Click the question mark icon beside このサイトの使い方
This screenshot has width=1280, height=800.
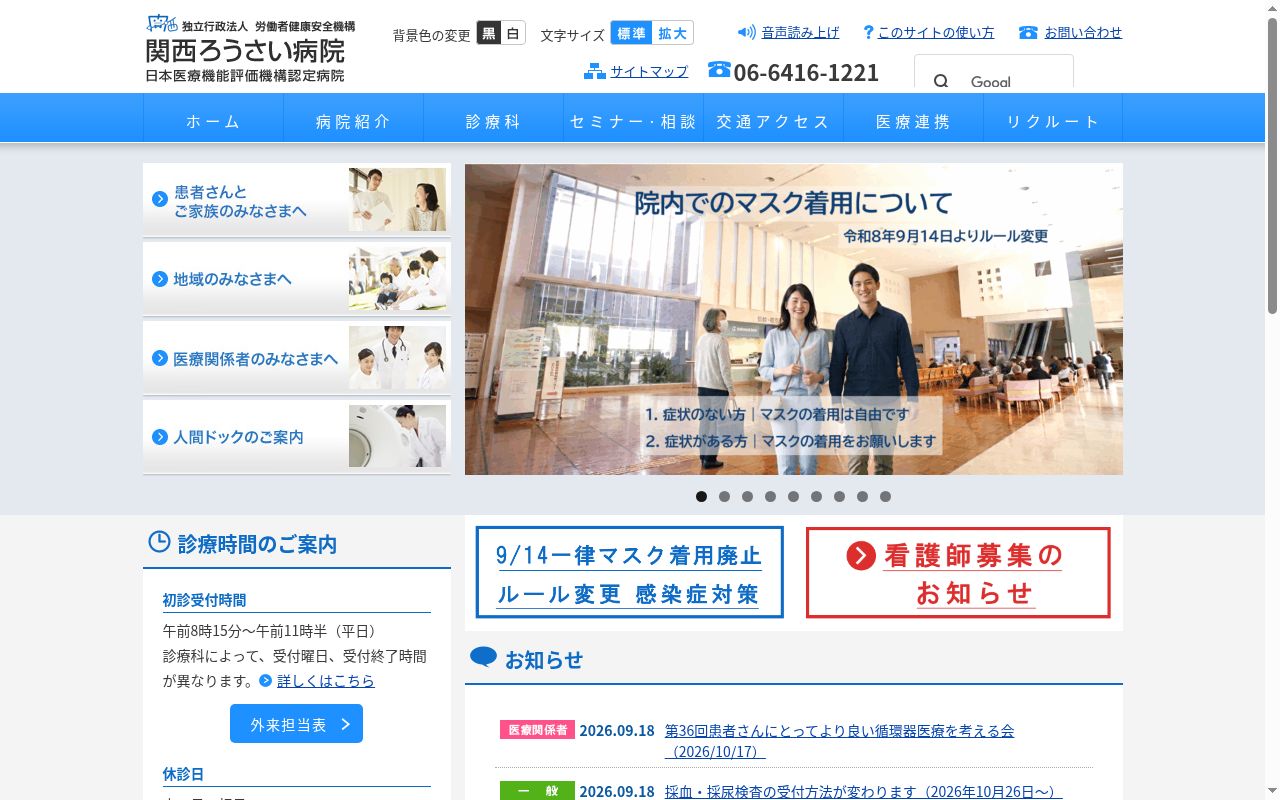(868, 32)
